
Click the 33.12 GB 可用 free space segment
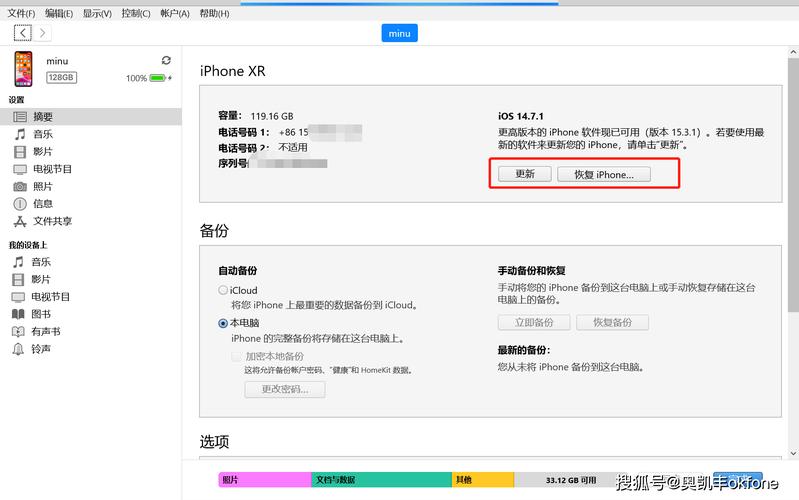pyautogui.click(x=571, y=480)
